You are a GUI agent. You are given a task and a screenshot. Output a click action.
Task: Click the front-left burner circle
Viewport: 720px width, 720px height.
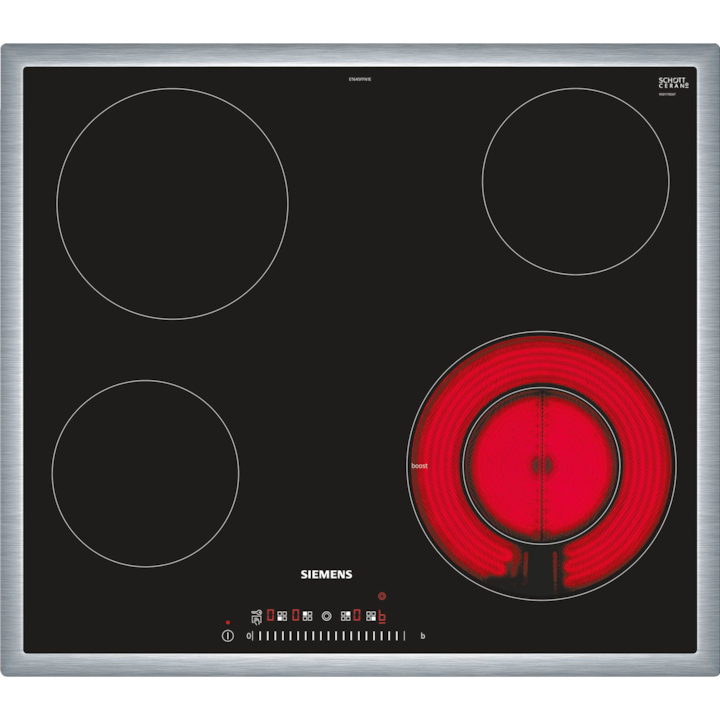click(x=145, y=473)
